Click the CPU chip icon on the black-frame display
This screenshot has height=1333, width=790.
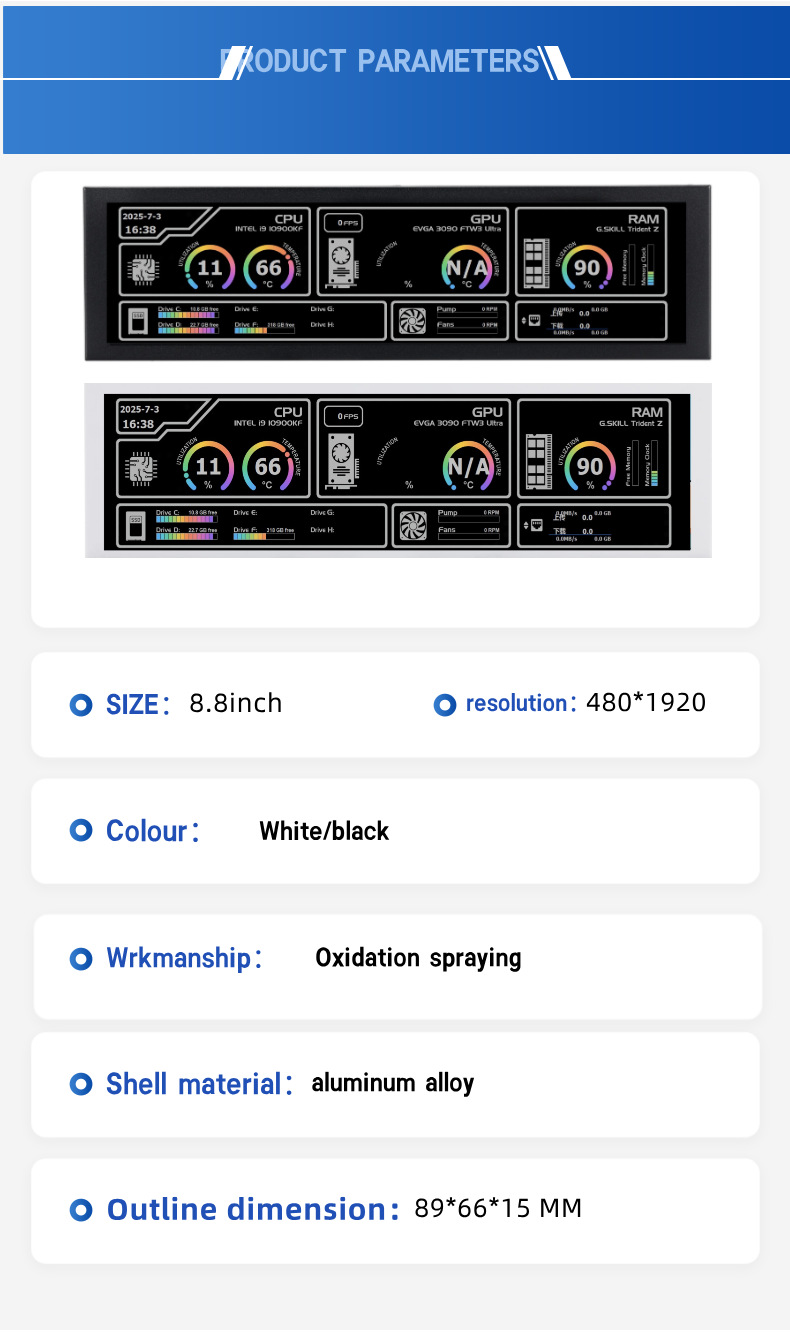click(140, 268)
